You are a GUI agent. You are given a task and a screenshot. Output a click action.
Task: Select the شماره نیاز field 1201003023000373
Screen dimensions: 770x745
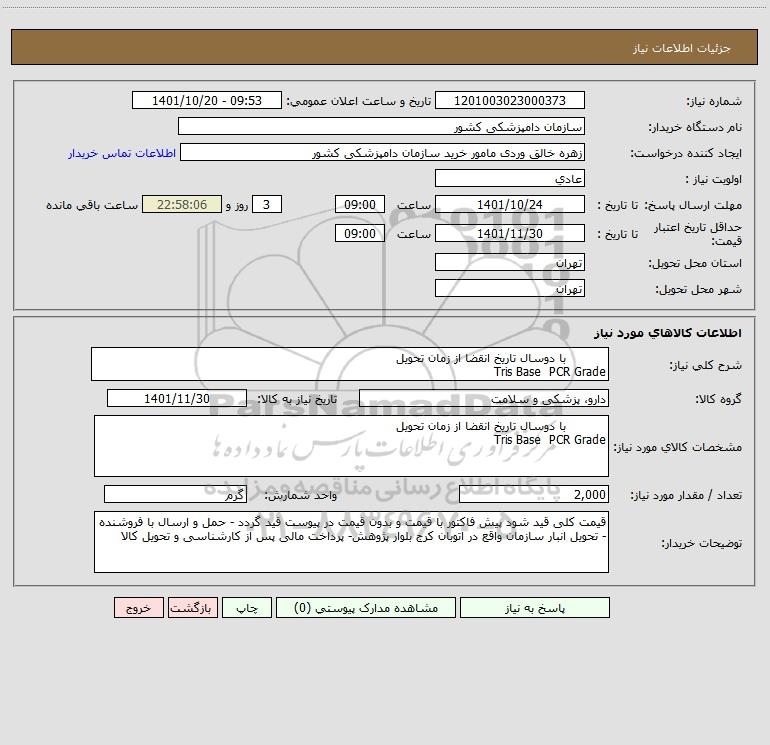(x=510, y=100)
